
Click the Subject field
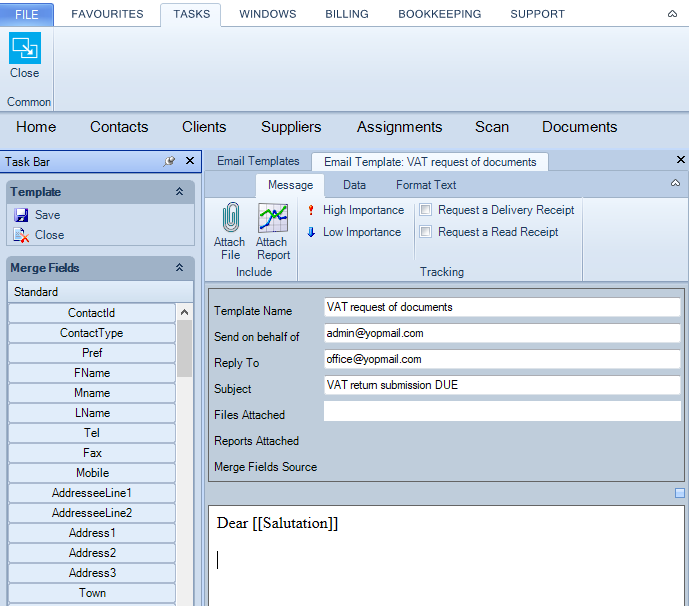pos(502,385)
